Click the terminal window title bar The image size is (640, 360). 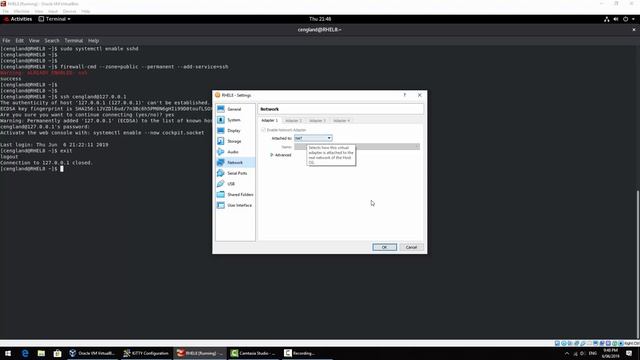pyautogui.click(x=320, y=30)
